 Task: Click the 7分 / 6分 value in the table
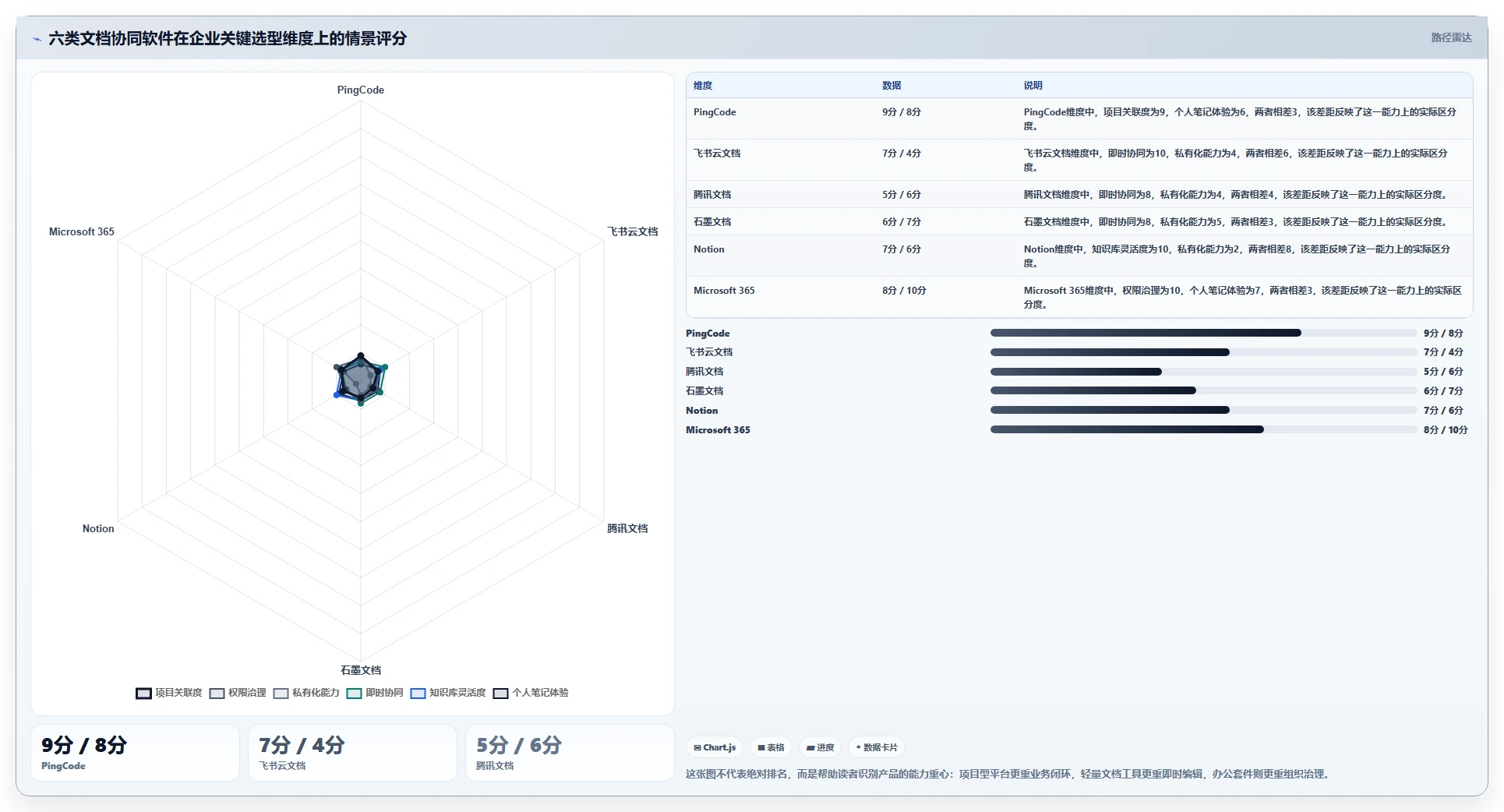902,249
